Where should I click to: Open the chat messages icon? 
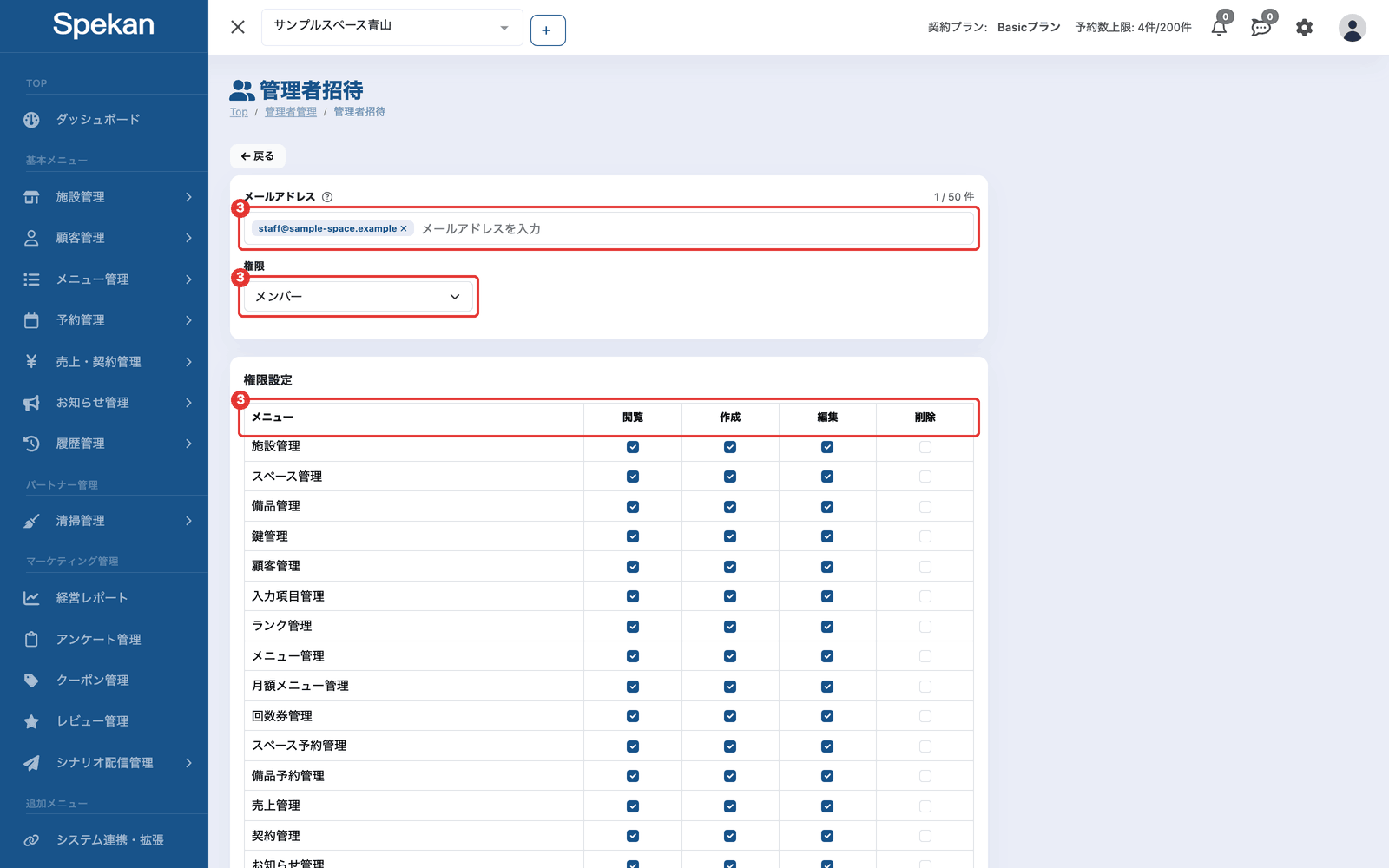tap(1261, 28)
